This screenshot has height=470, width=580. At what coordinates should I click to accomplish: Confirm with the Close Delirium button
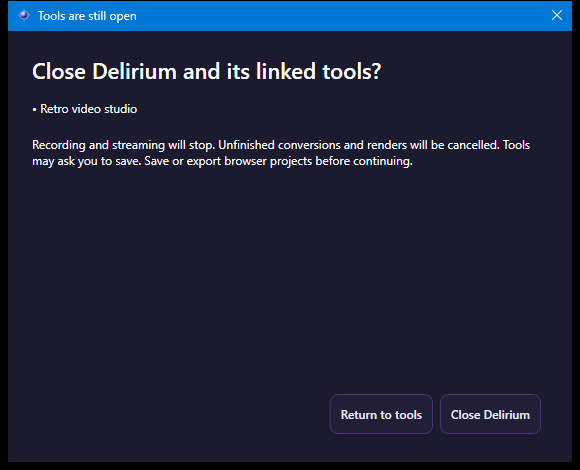pyautogui.click(x=490, y=414)
